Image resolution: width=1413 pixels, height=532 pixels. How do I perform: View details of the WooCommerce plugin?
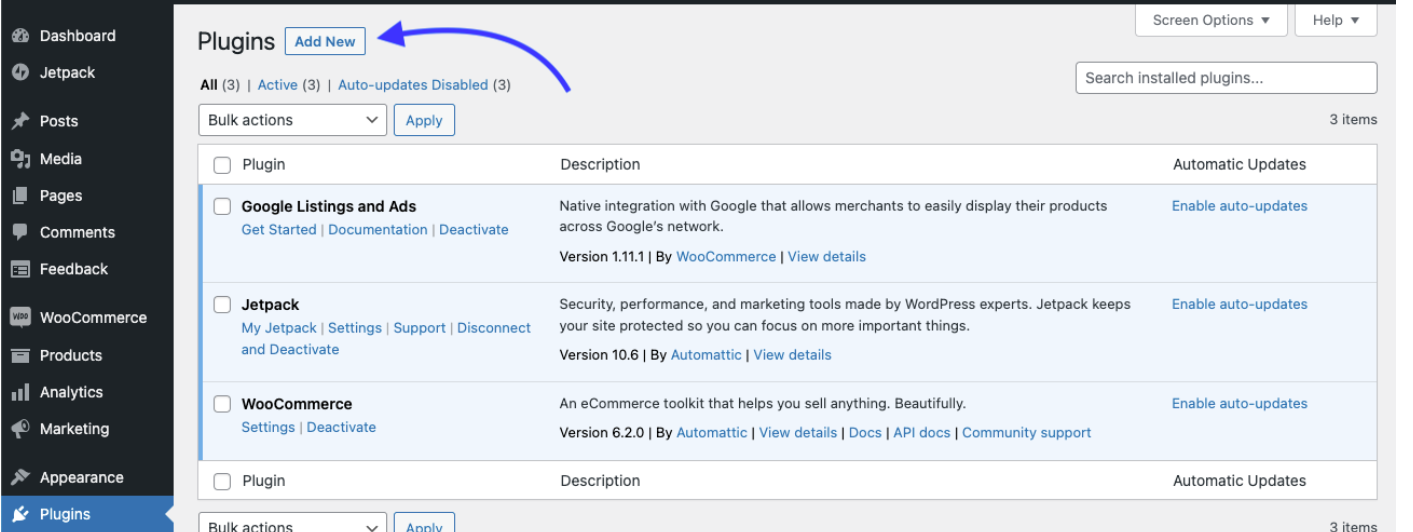tap(798, 432)
